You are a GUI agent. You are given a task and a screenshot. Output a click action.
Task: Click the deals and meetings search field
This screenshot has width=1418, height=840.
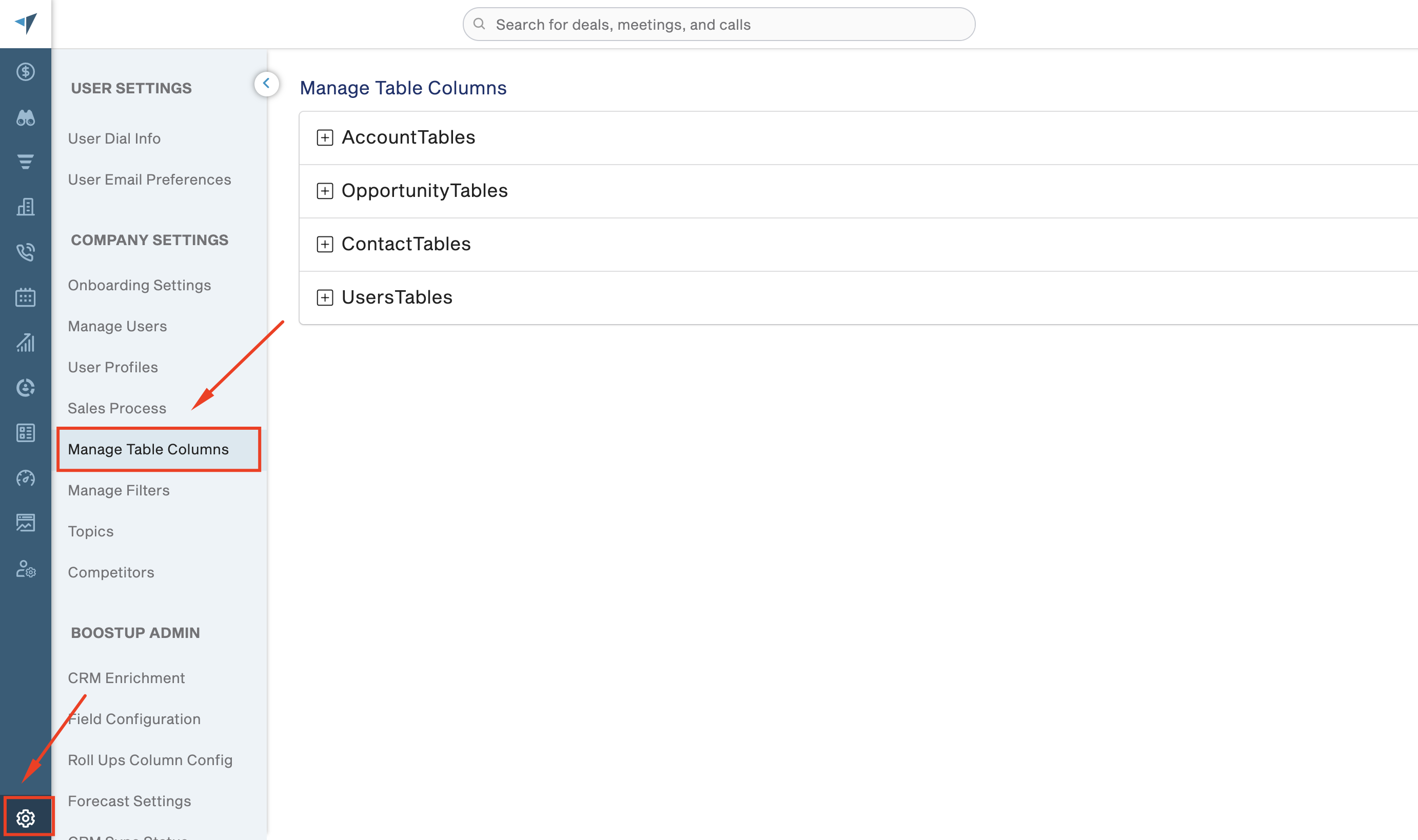click(719, 24)
